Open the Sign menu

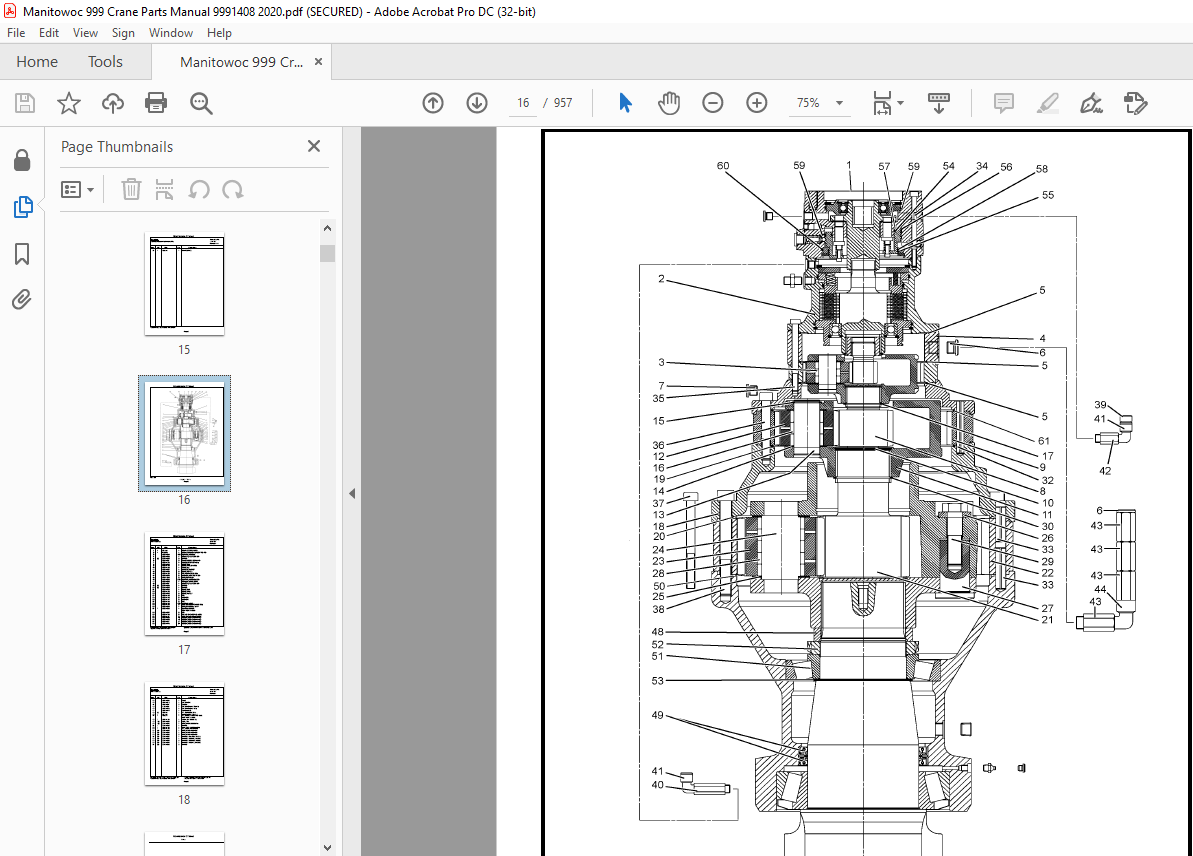coord(123,33)
